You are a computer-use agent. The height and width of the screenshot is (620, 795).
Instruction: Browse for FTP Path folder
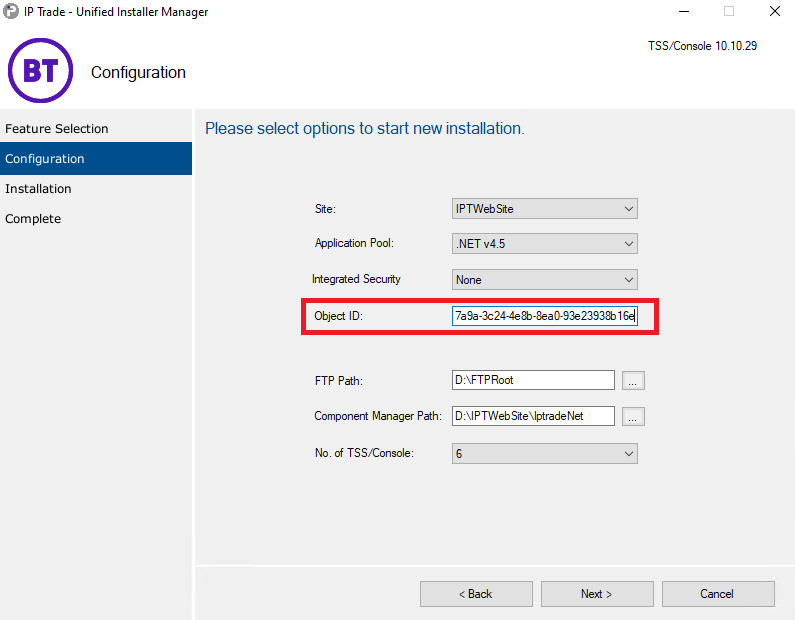click(633, 381)
